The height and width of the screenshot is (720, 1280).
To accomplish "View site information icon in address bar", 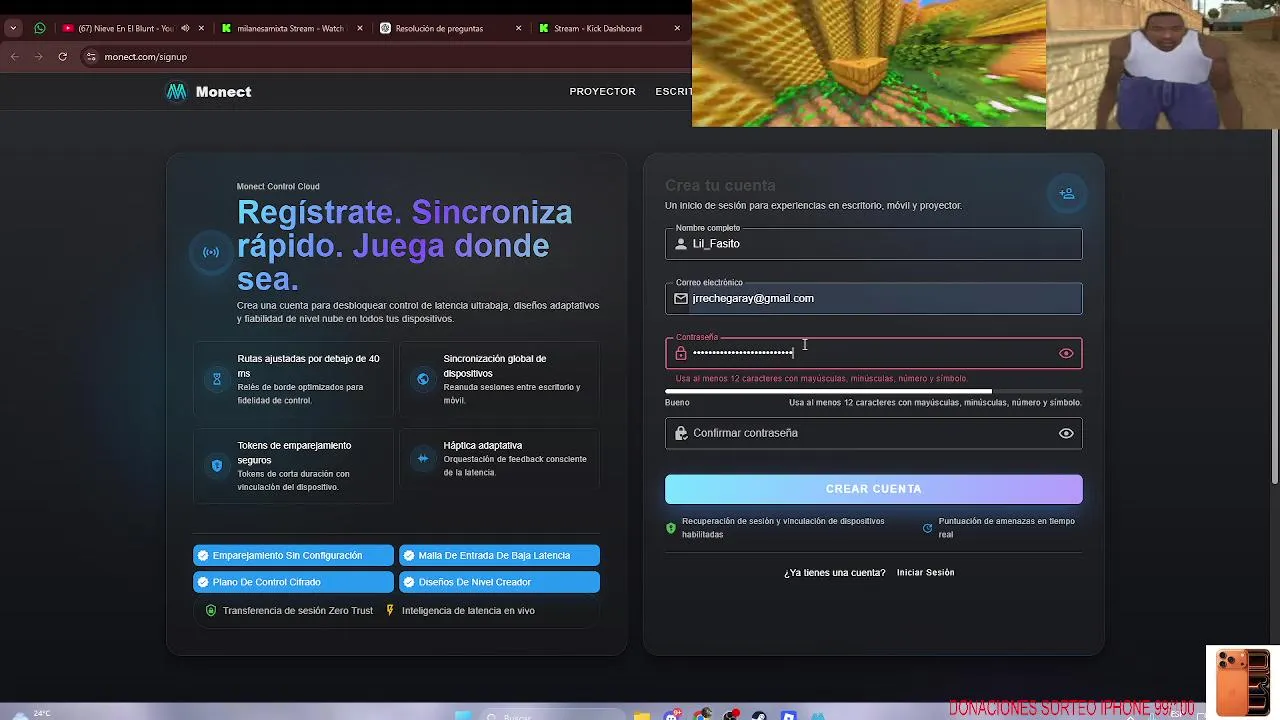I will tap(91, 57).
